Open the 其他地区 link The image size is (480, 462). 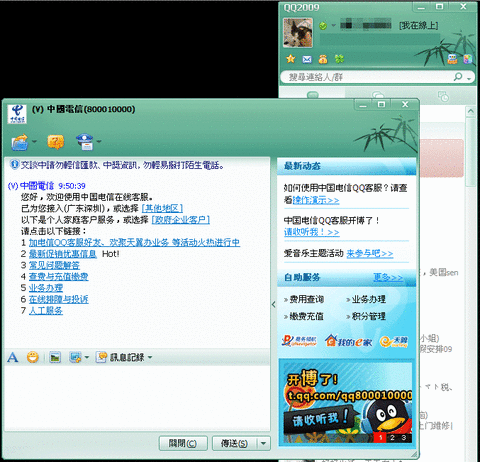[x=162, y=208]
